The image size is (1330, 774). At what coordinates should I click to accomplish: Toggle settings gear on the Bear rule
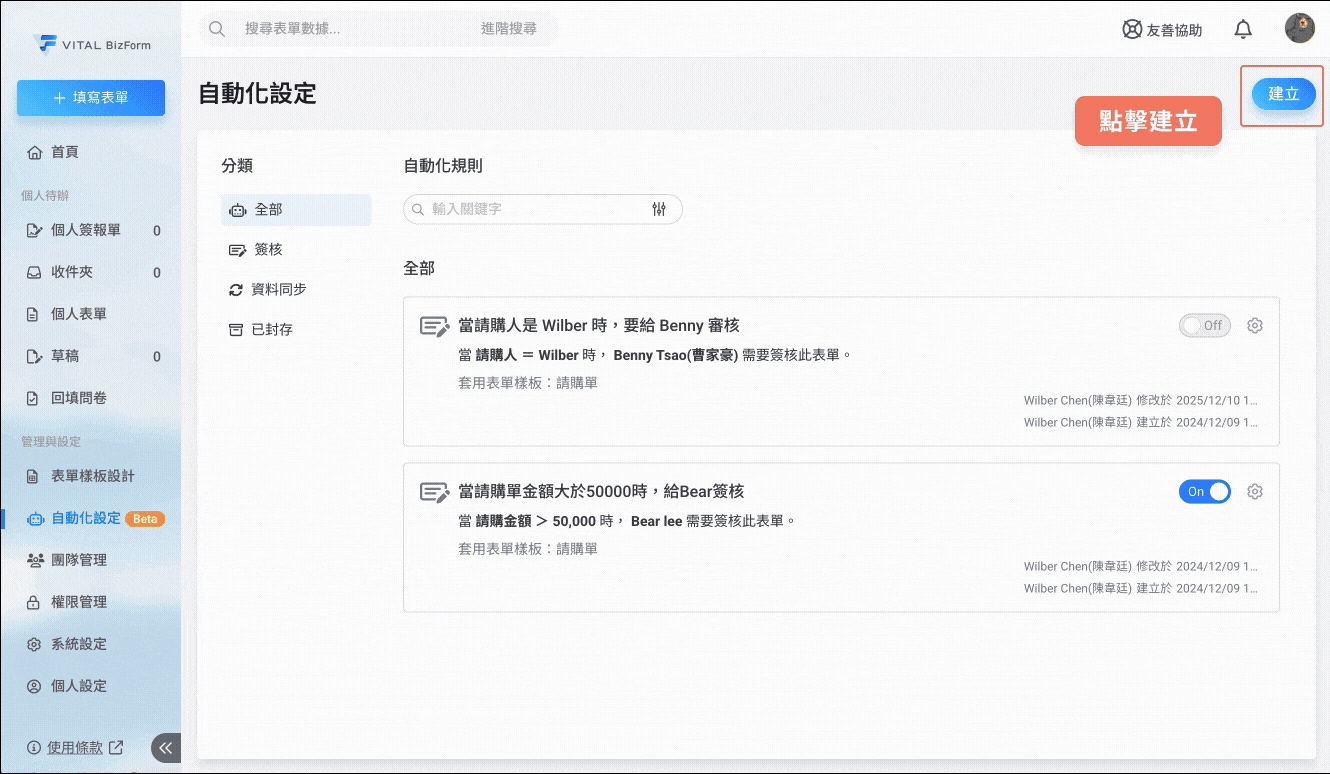[1255, 491]
